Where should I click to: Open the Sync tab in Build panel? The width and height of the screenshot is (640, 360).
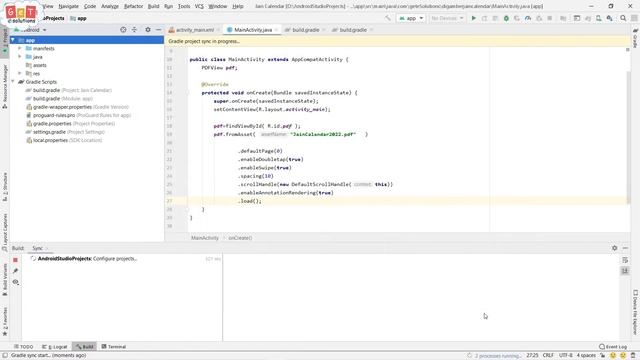[38, 248]
